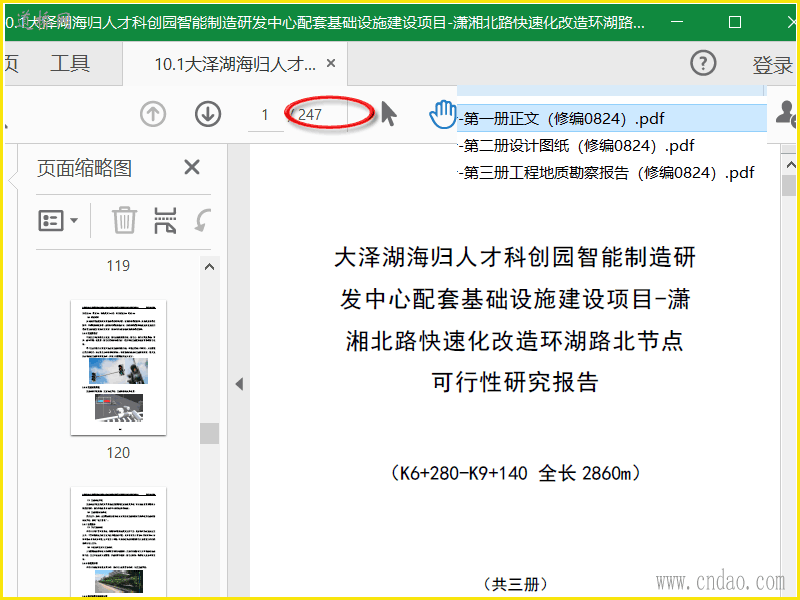
Task: Select the arrow selection tool
Action: click(x=388, y=113)
